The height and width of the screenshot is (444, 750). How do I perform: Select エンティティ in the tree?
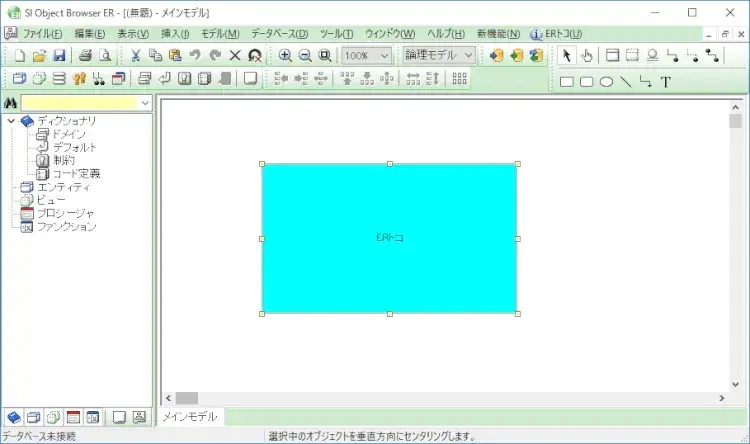point(63,187)
